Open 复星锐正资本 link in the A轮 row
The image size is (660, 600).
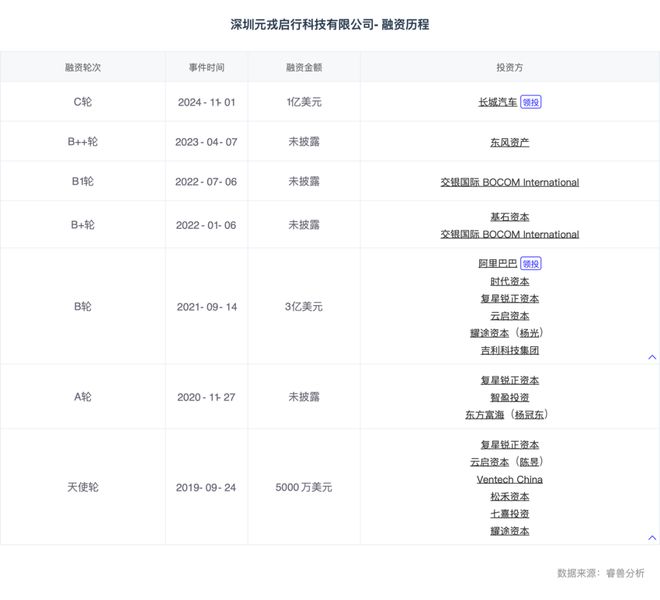[x=509, y=380]
